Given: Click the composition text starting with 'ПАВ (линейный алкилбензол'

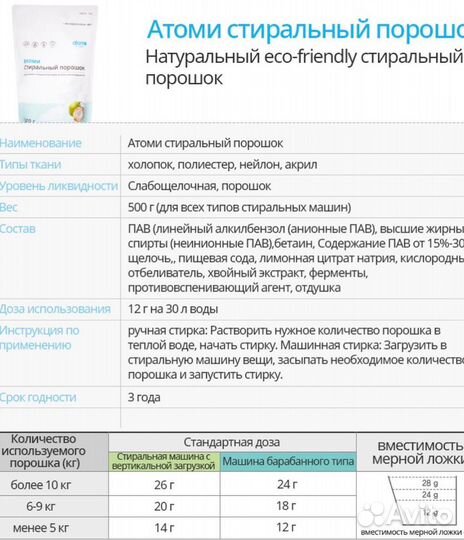Looking at the screenshot, I should [296, 258].
